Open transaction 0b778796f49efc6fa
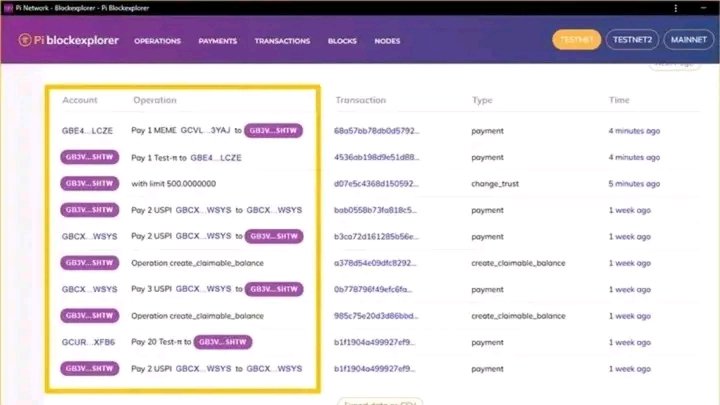 [373, 289]
